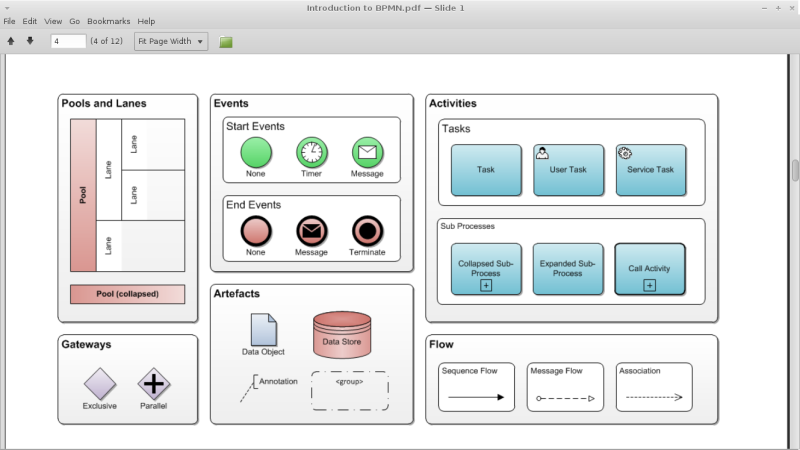Click the Parallel gateway plus diamond
Viewport: 800px width, 450px height.
[153, 384]
